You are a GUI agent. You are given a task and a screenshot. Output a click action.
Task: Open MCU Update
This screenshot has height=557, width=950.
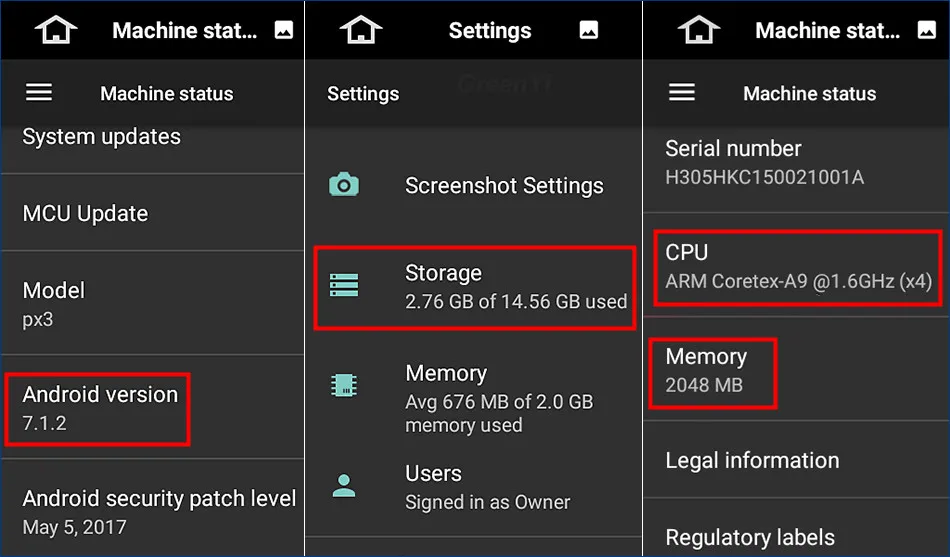coord(153,213)
